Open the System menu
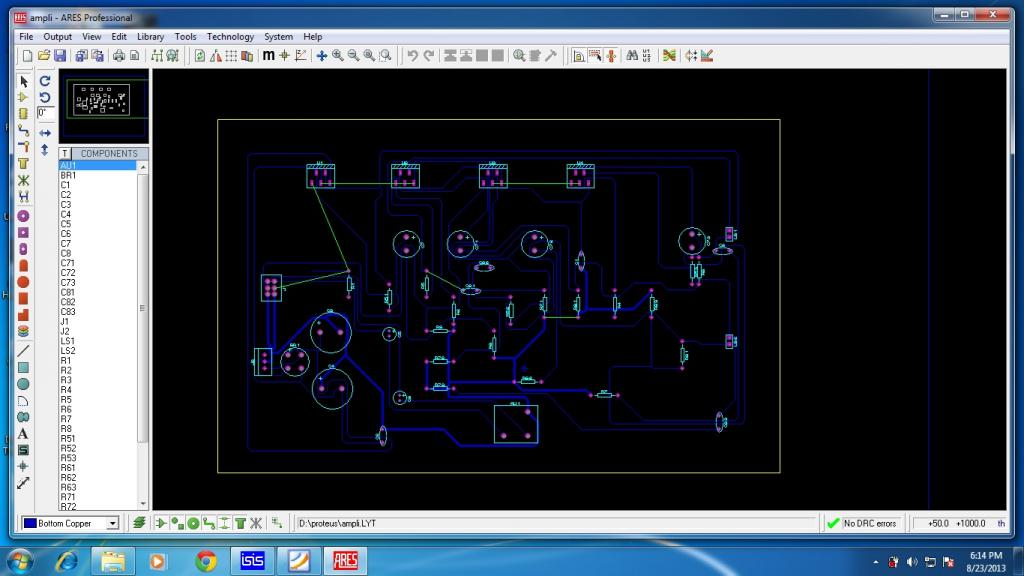Image resolution: width=1024 pixels, height=576 pixels. tap(278, 37)
